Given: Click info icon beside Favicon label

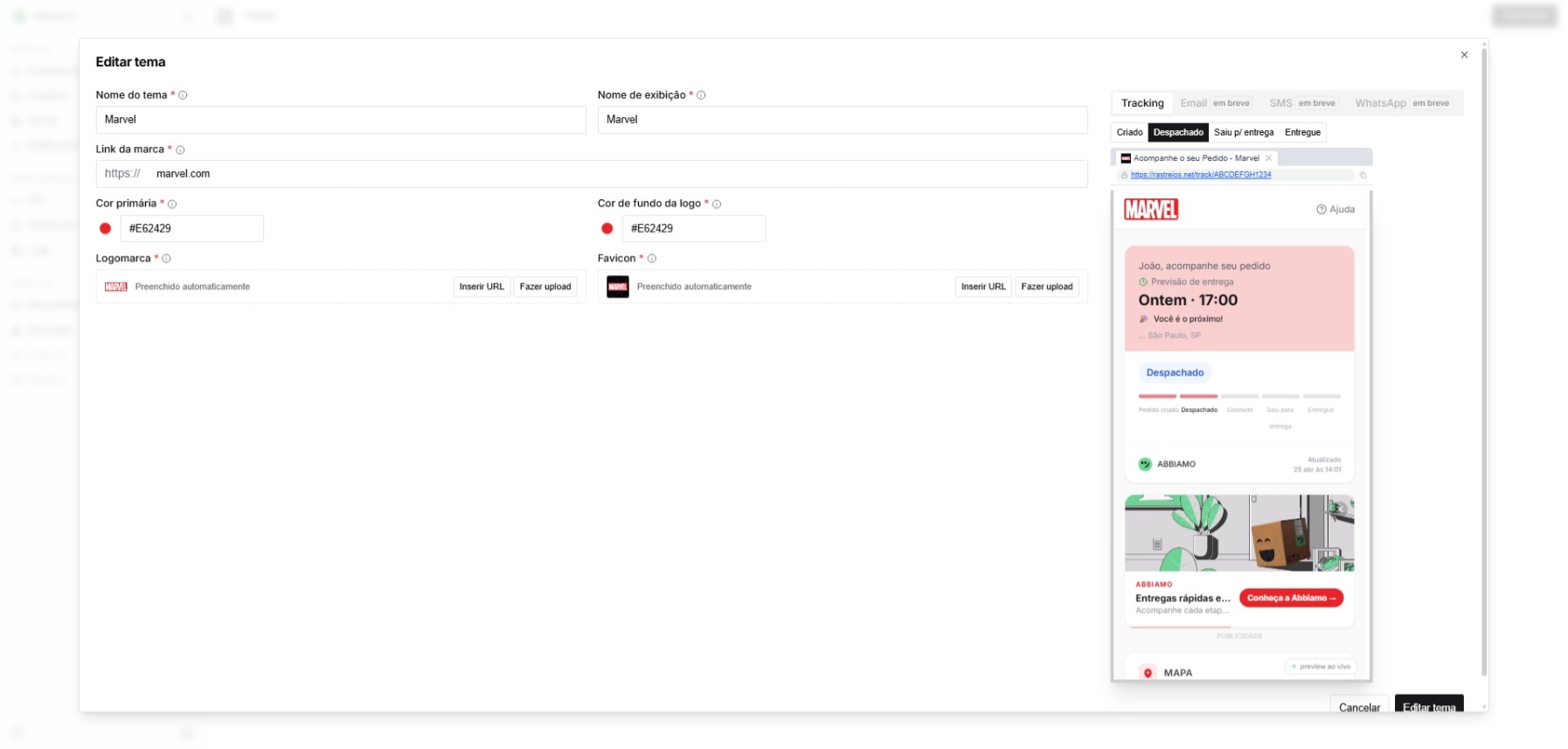Looking at the screenshot, I should [x=652, y=259].
